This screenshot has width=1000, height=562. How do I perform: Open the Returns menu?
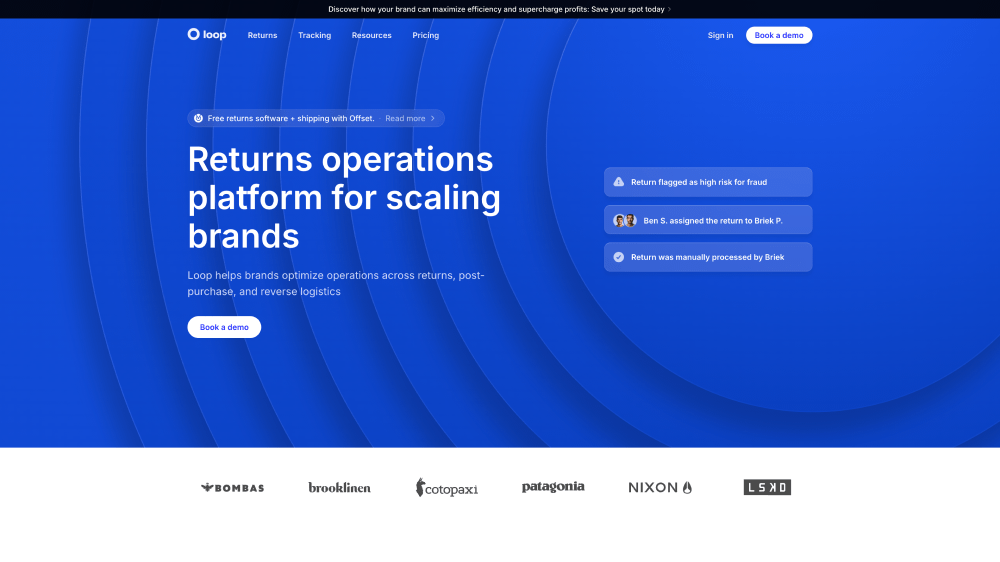[x=262, y=35]
